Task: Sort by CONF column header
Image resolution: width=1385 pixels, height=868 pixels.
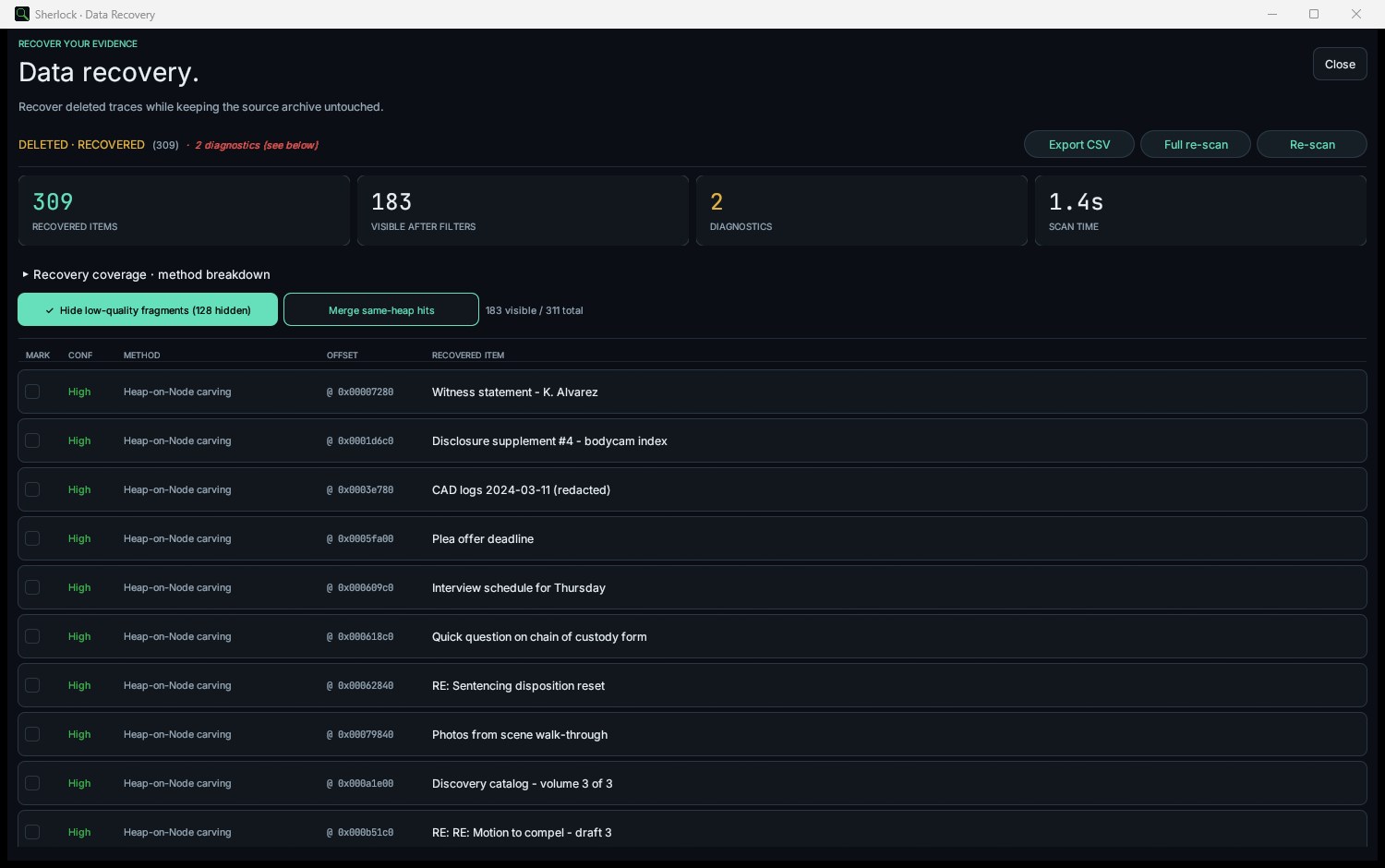Action: pyautogui.click(x=80, y=355)
